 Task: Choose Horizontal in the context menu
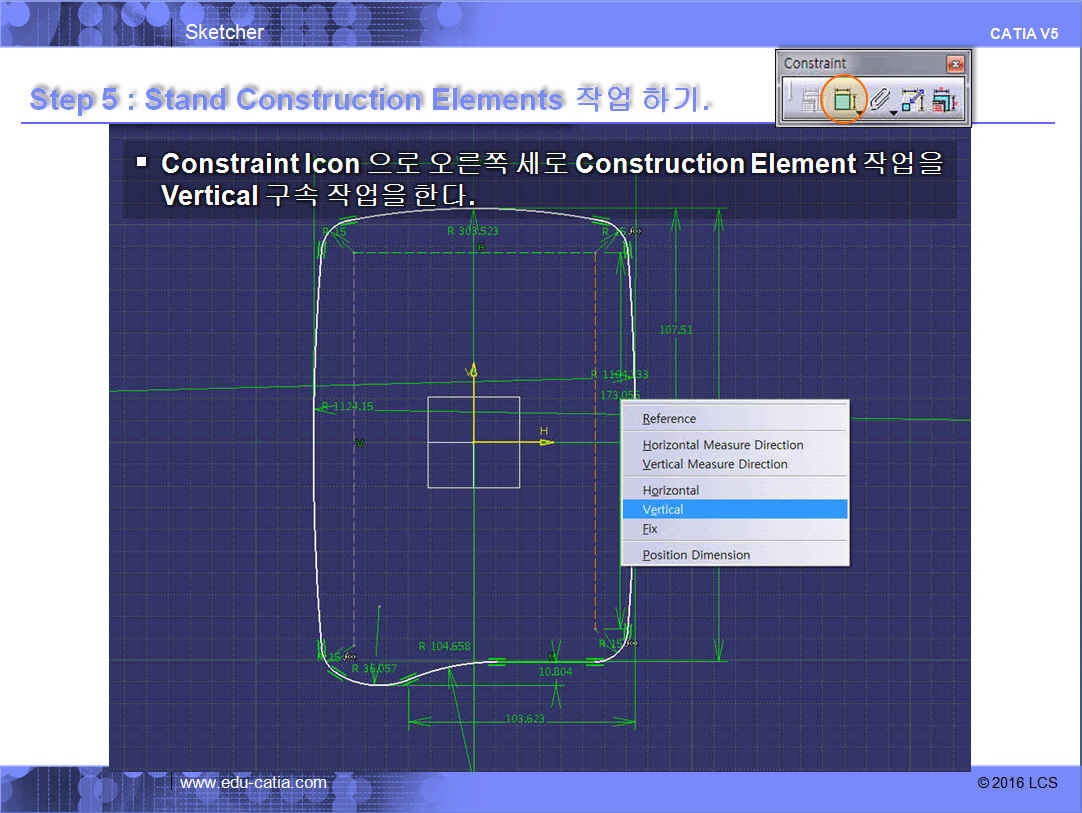tap(671, 491)
